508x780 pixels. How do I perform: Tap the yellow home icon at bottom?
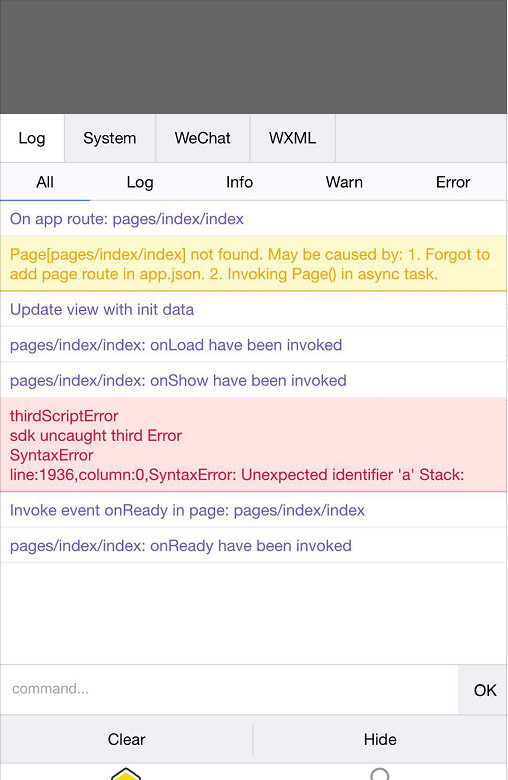click(x=126, y=774)
